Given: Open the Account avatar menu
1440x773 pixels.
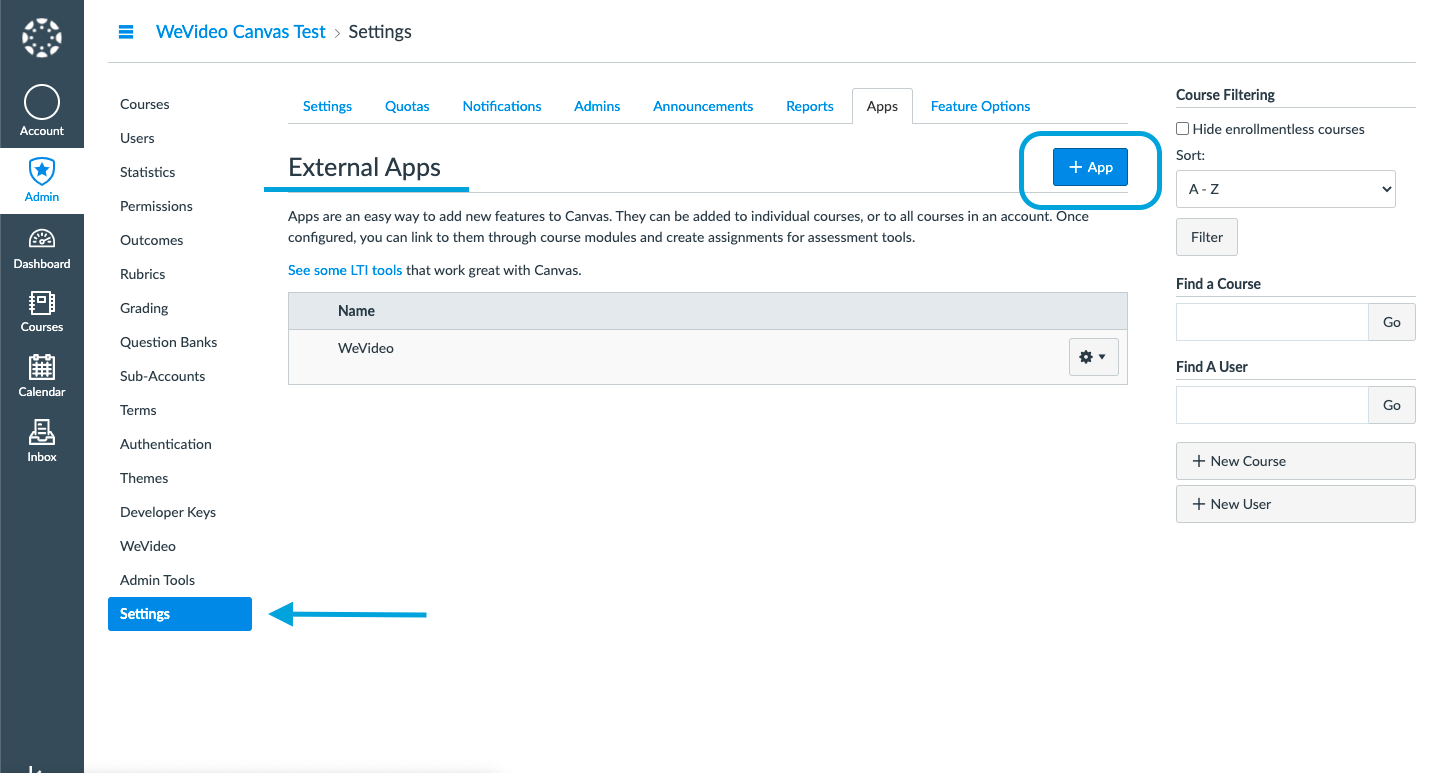Looking at the screenshot, I should (42, 111).
